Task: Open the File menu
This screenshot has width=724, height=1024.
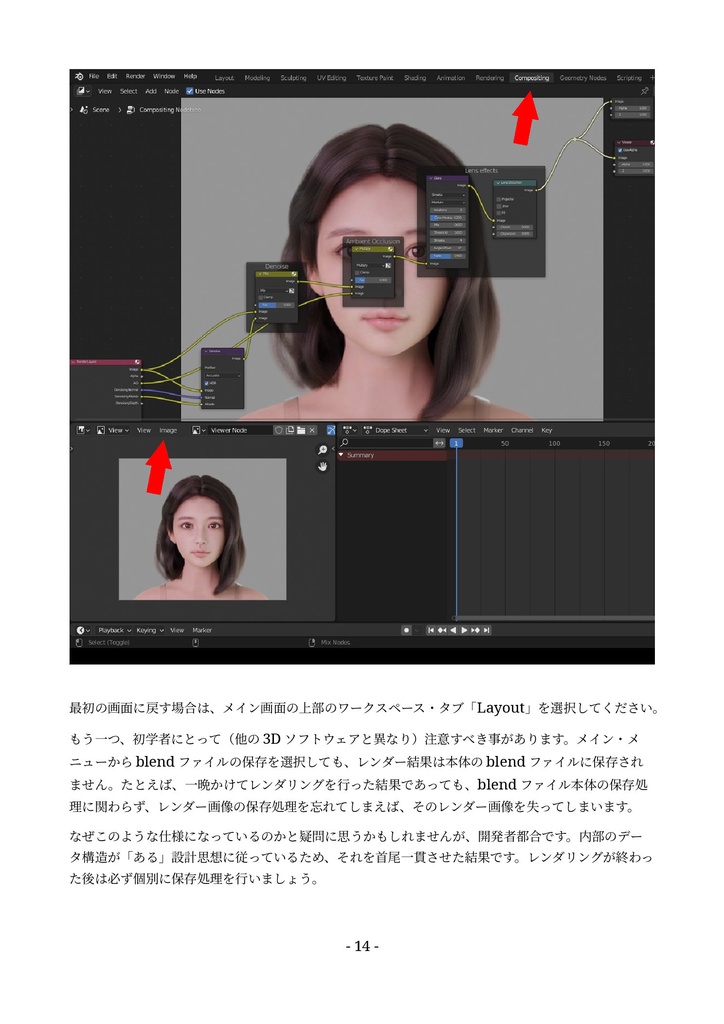Action: click(94, 76)
